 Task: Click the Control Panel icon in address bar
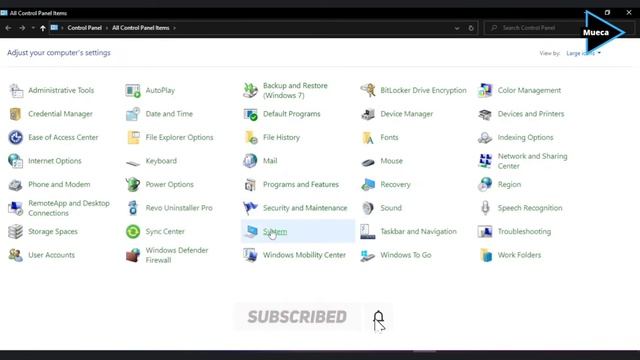point(54,28)
